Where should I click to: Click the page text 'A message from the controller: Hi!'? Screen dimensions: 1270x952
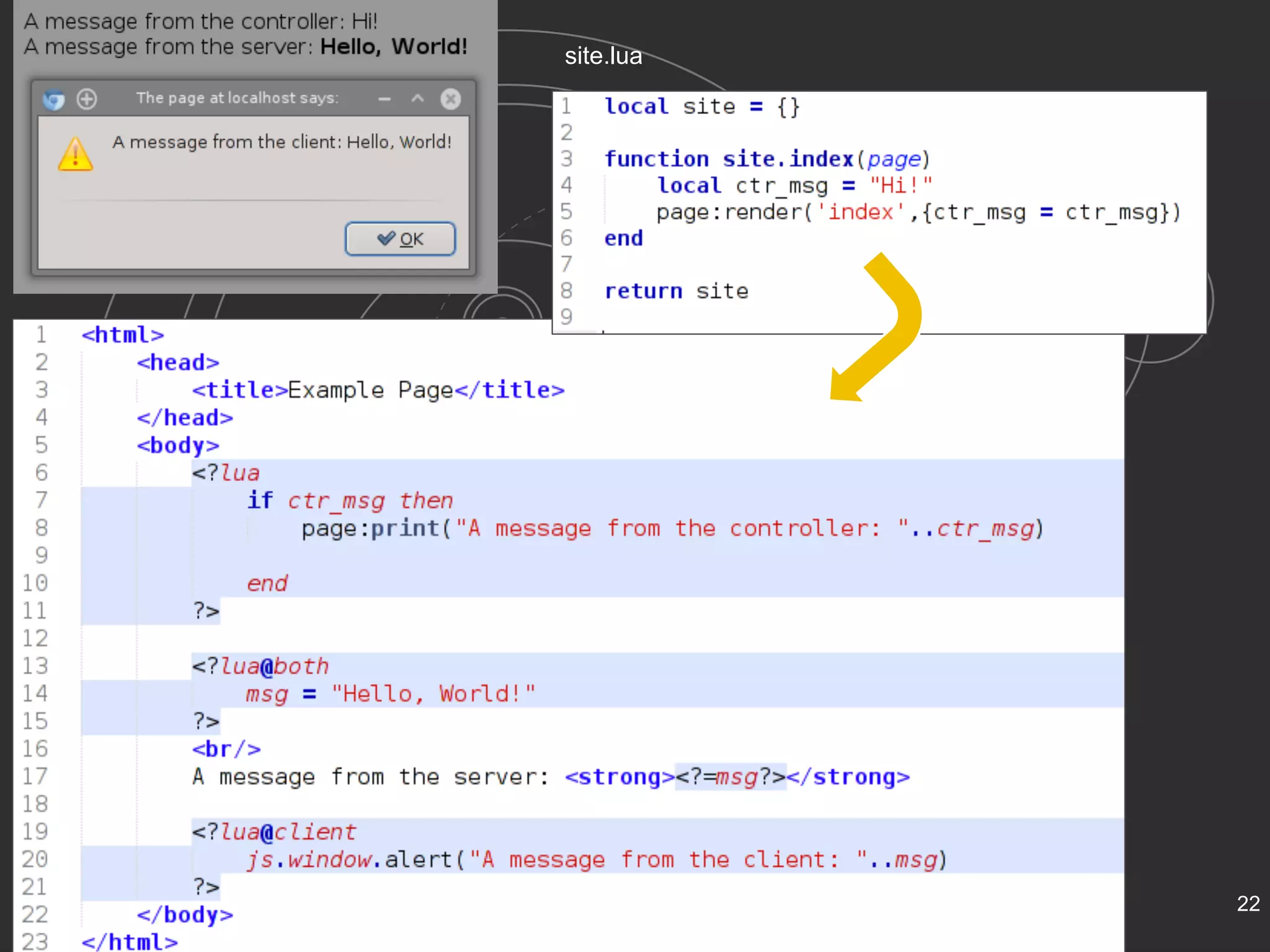201,22
